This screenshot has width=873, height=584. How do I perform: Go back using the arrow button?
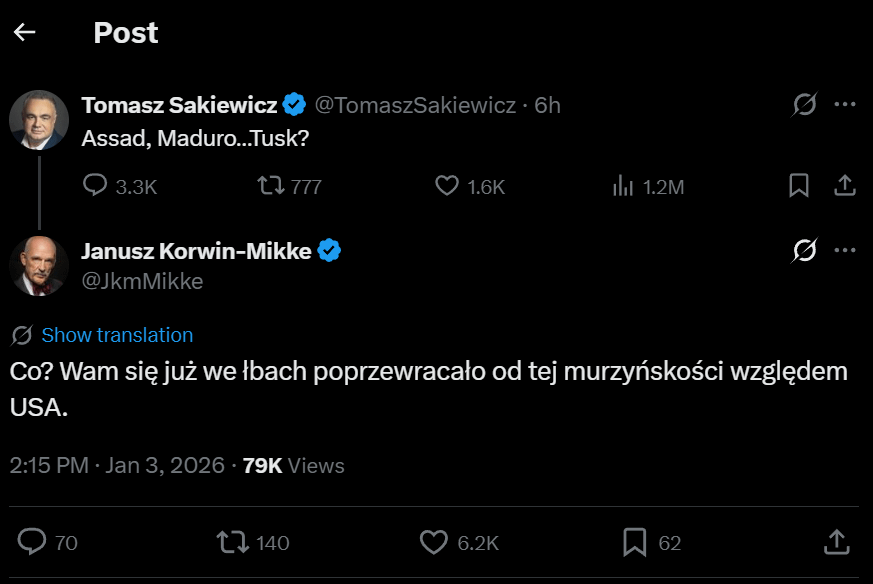24,32
